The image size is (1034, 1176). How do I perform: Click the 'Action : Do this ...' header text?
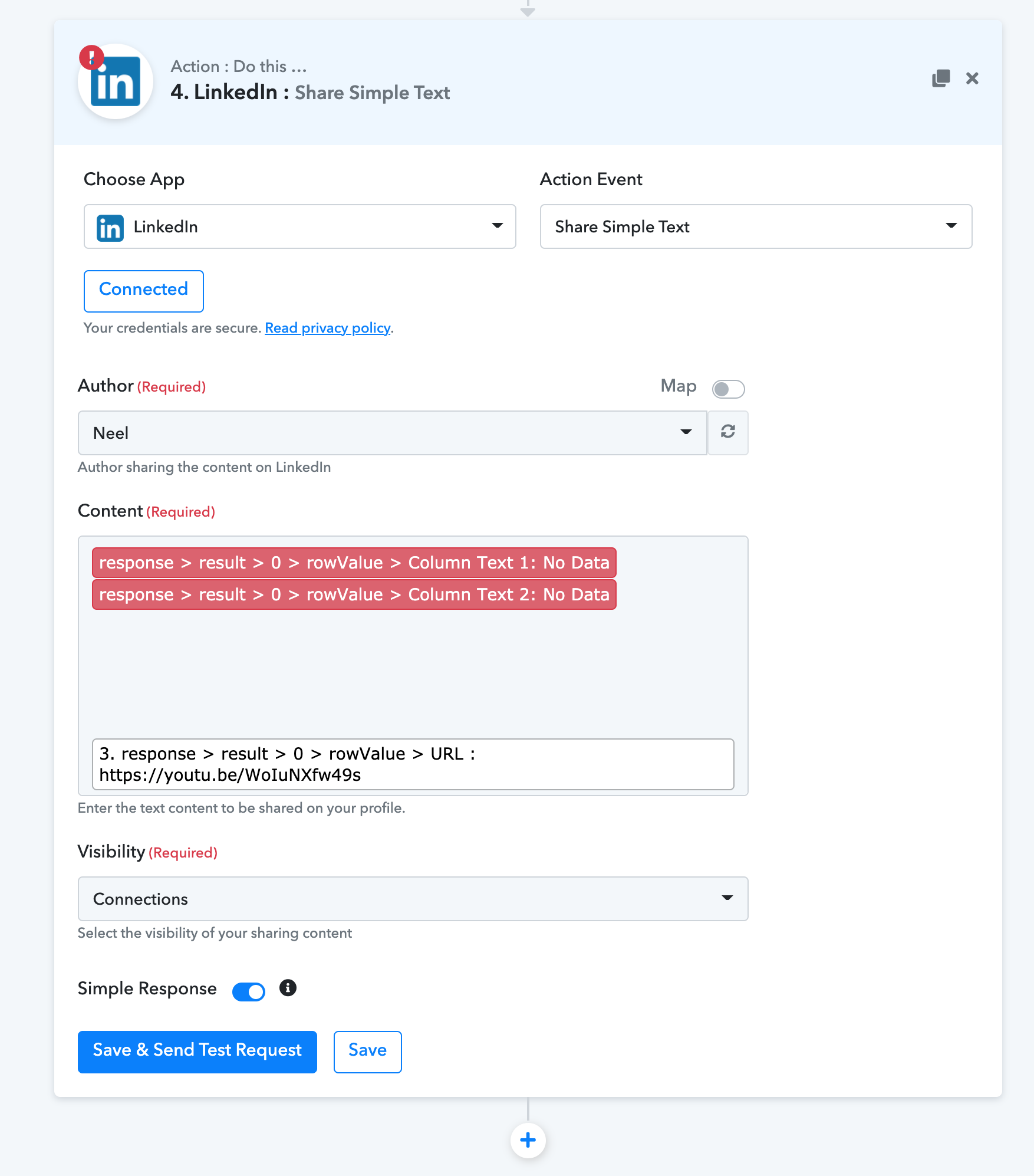coord(239,67)
